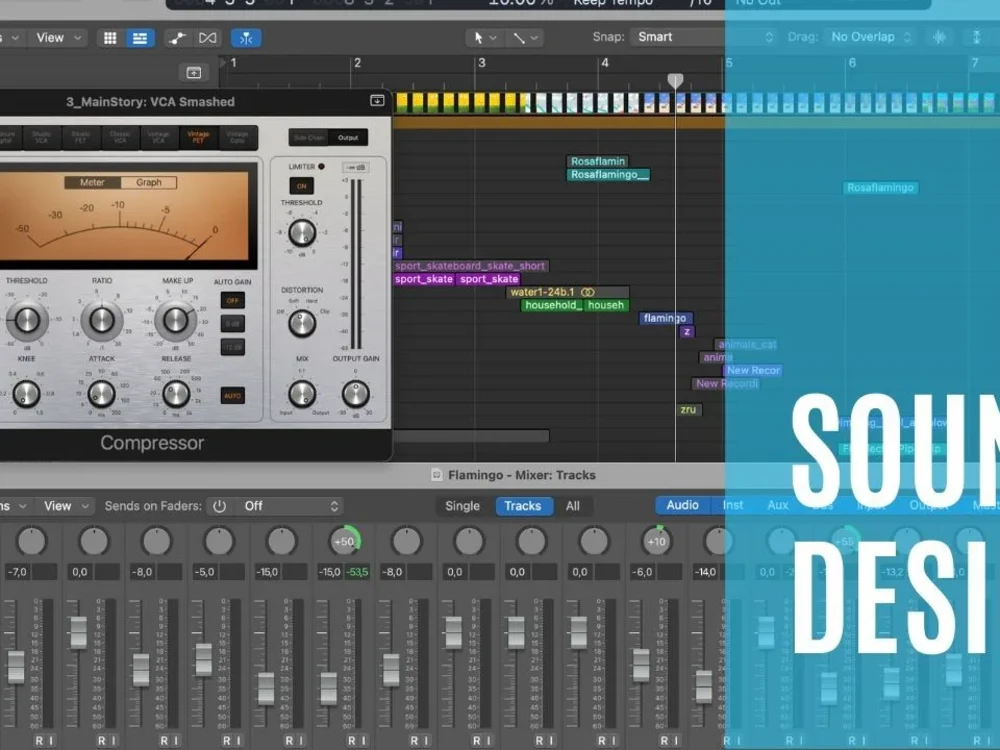
Task: Click the list view icon in toolbar
Action: [140, 38]
